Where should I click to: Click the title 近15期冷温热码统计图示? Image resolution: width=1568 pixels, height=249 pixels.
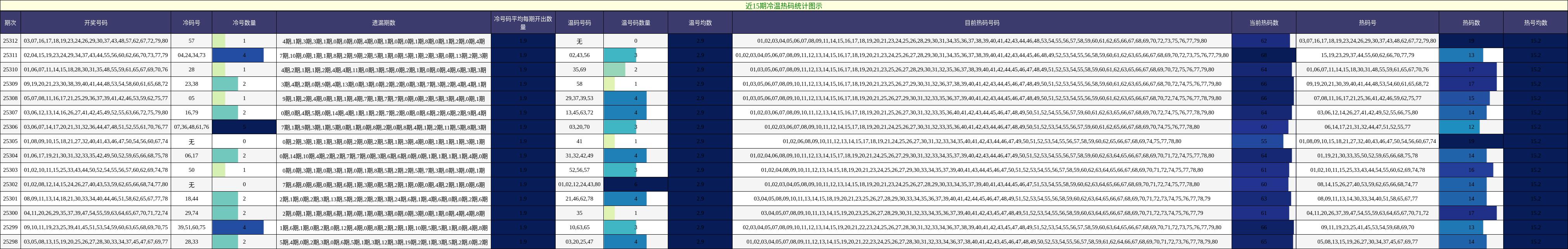783,5
